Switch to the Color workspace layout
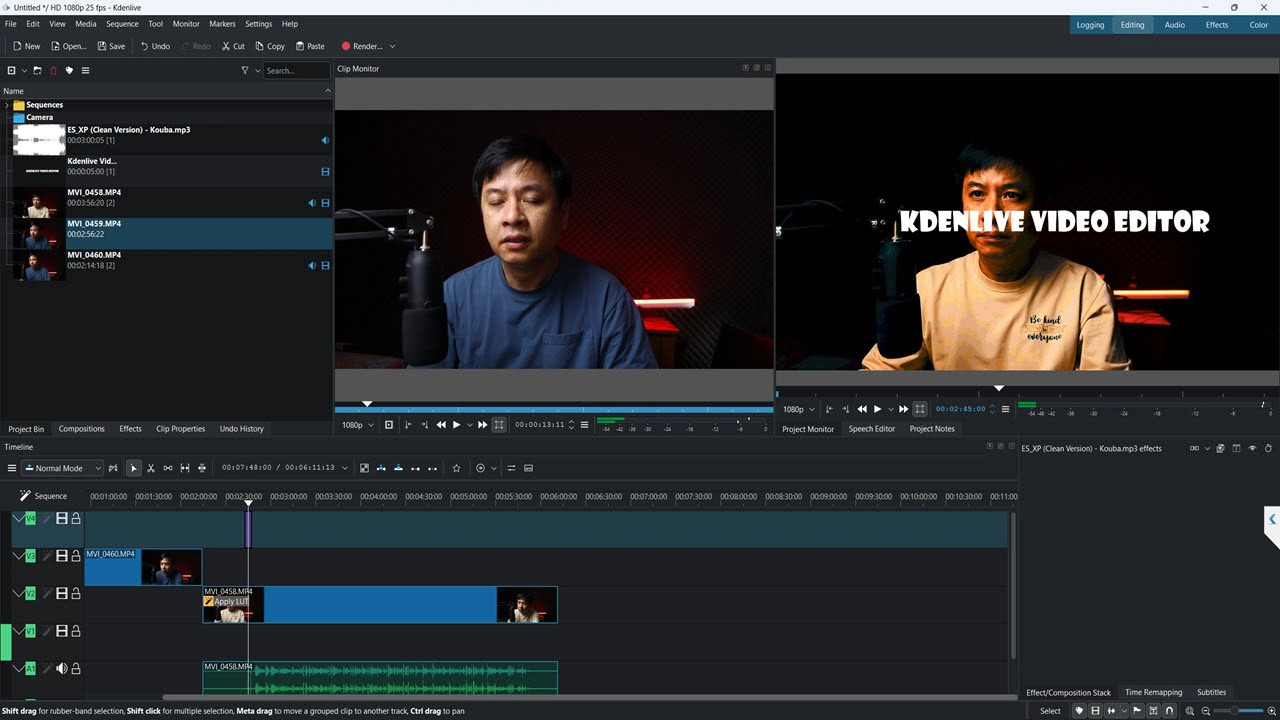The width and height of the screenshot is (1280, 720). tap(1258, 25)
